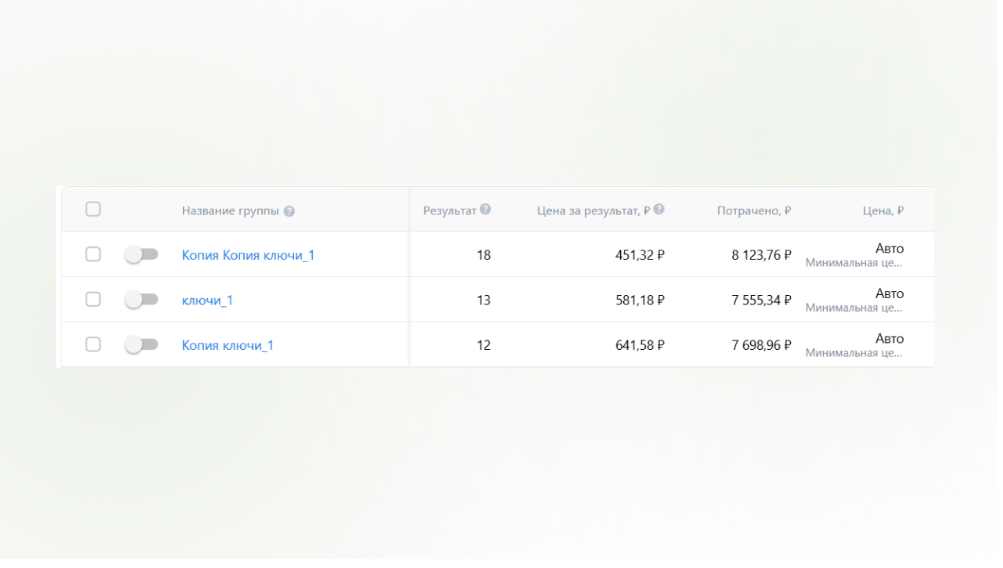This screenshot has width=1003, height=568.
Task: Open the Копия Копия ключи_1 group link
Action: [x=248, y=256]
